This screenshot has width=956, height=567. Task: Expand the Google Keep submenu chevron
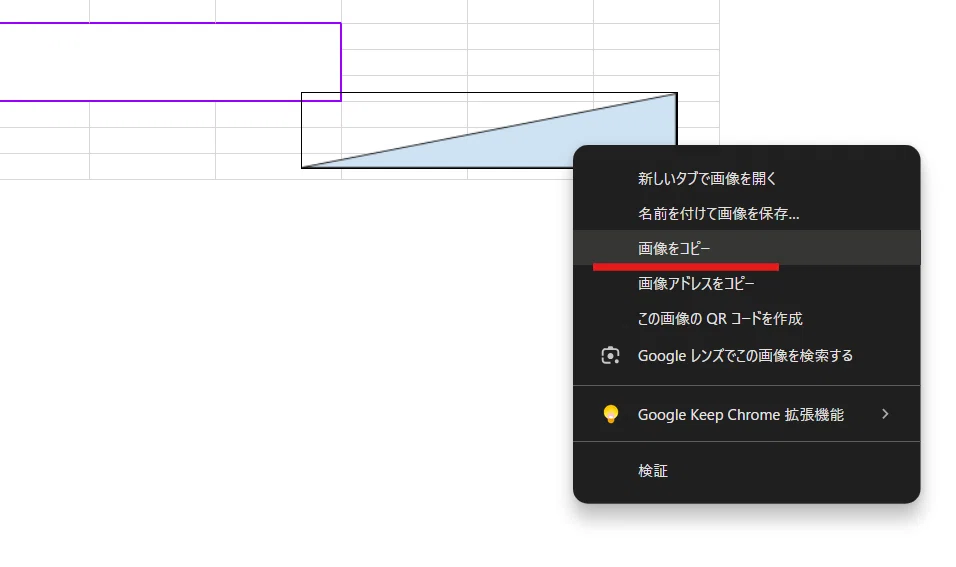[x=885, y=415]
